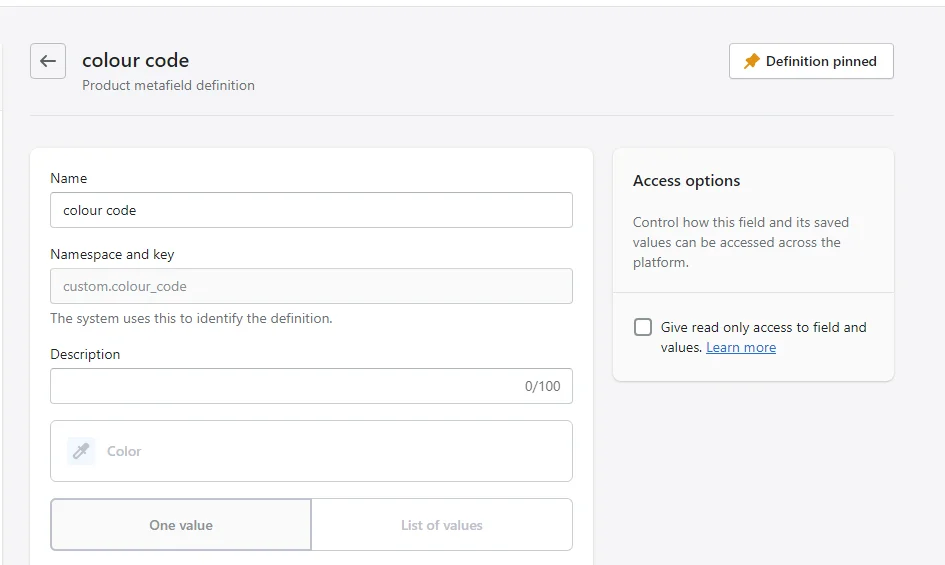Click the Name field label
Image resolution: width=945 pixels, height=565 pixels.
[x=69, y=178]
